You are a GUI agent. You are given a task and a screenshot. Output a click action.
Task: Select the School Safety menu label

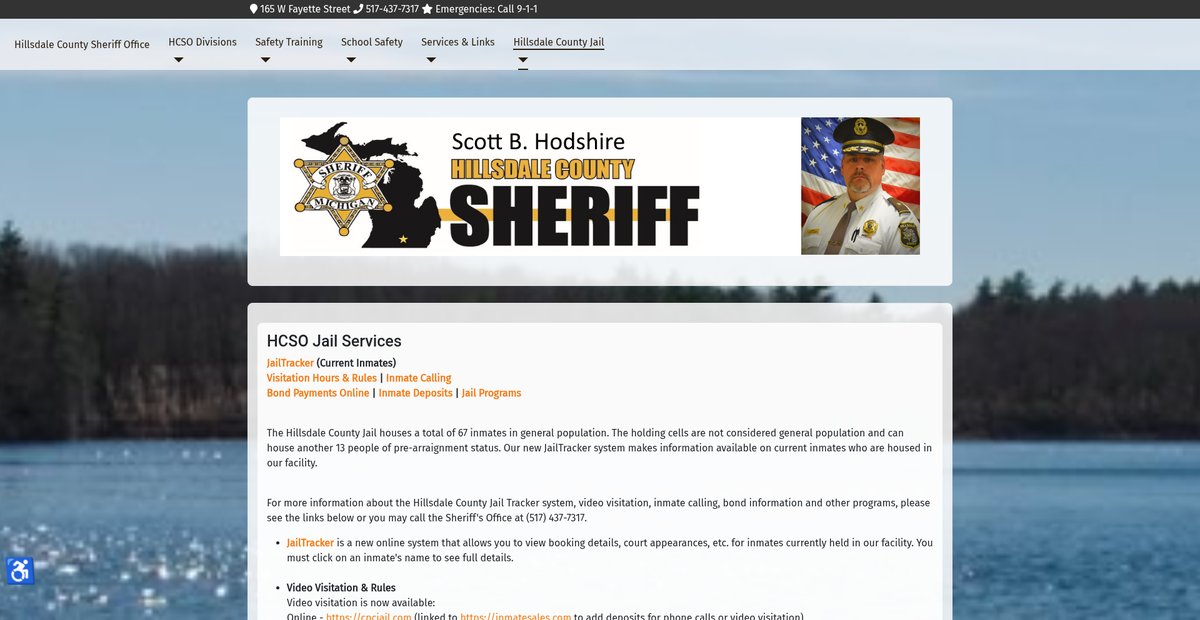(x=371, y=42)
